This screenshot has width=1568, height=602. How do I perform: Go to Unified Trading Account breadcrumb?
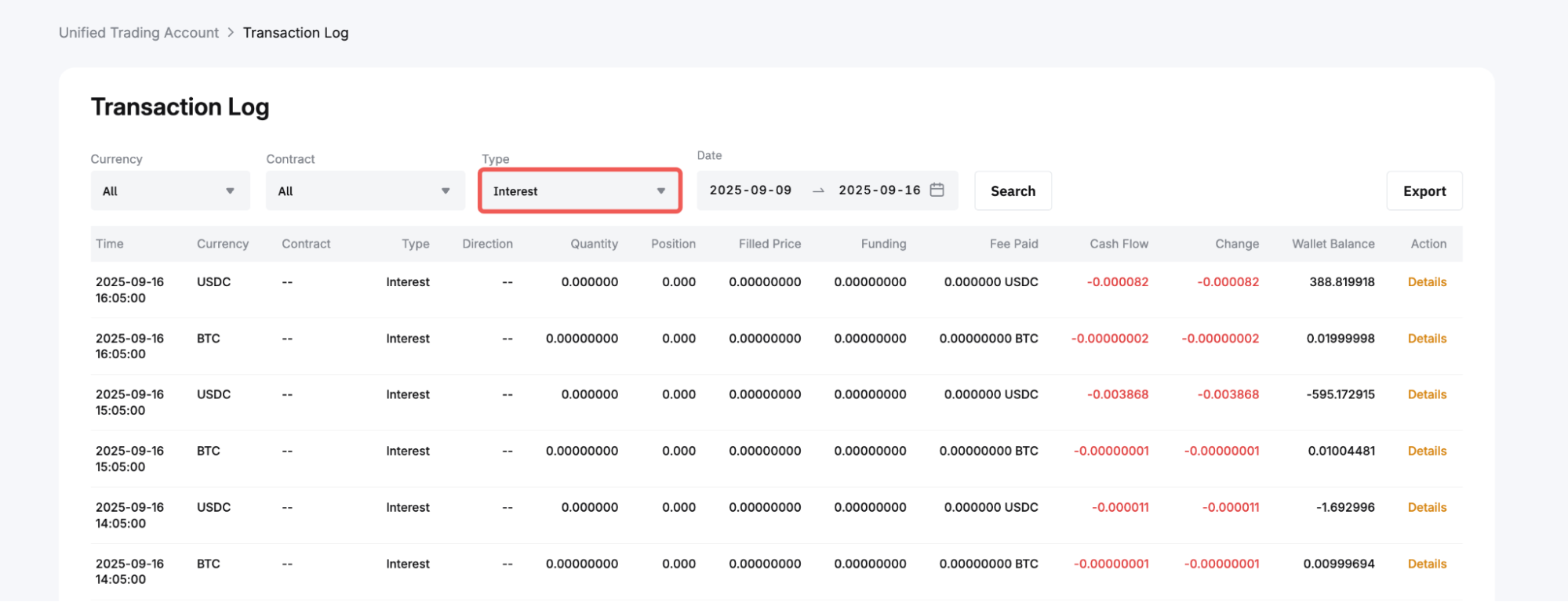pos(139,32)
